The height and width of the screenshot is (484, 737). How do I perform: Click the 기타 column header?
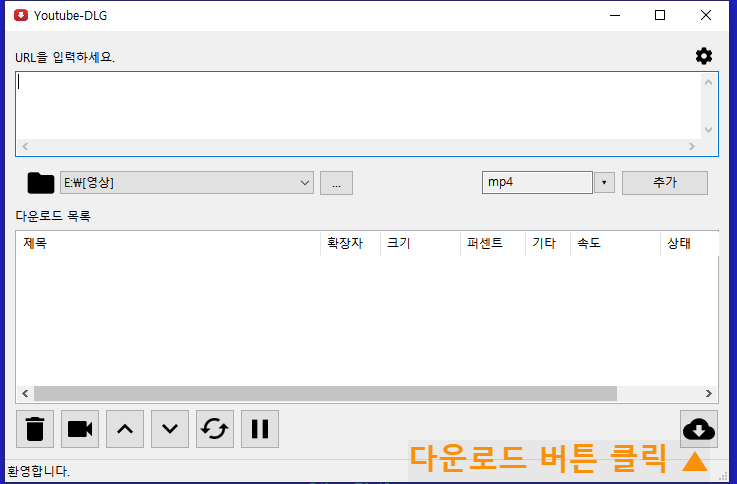[x=548, y=243]
